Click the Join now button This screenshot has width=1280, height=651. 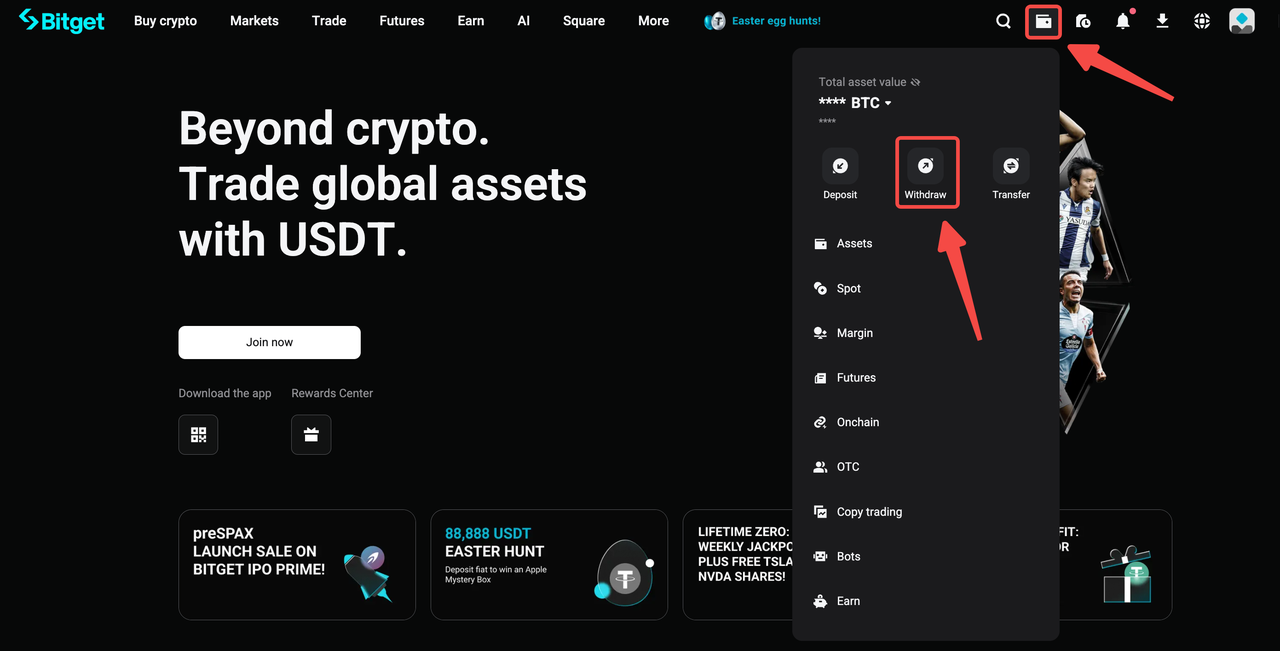point(269,342)
